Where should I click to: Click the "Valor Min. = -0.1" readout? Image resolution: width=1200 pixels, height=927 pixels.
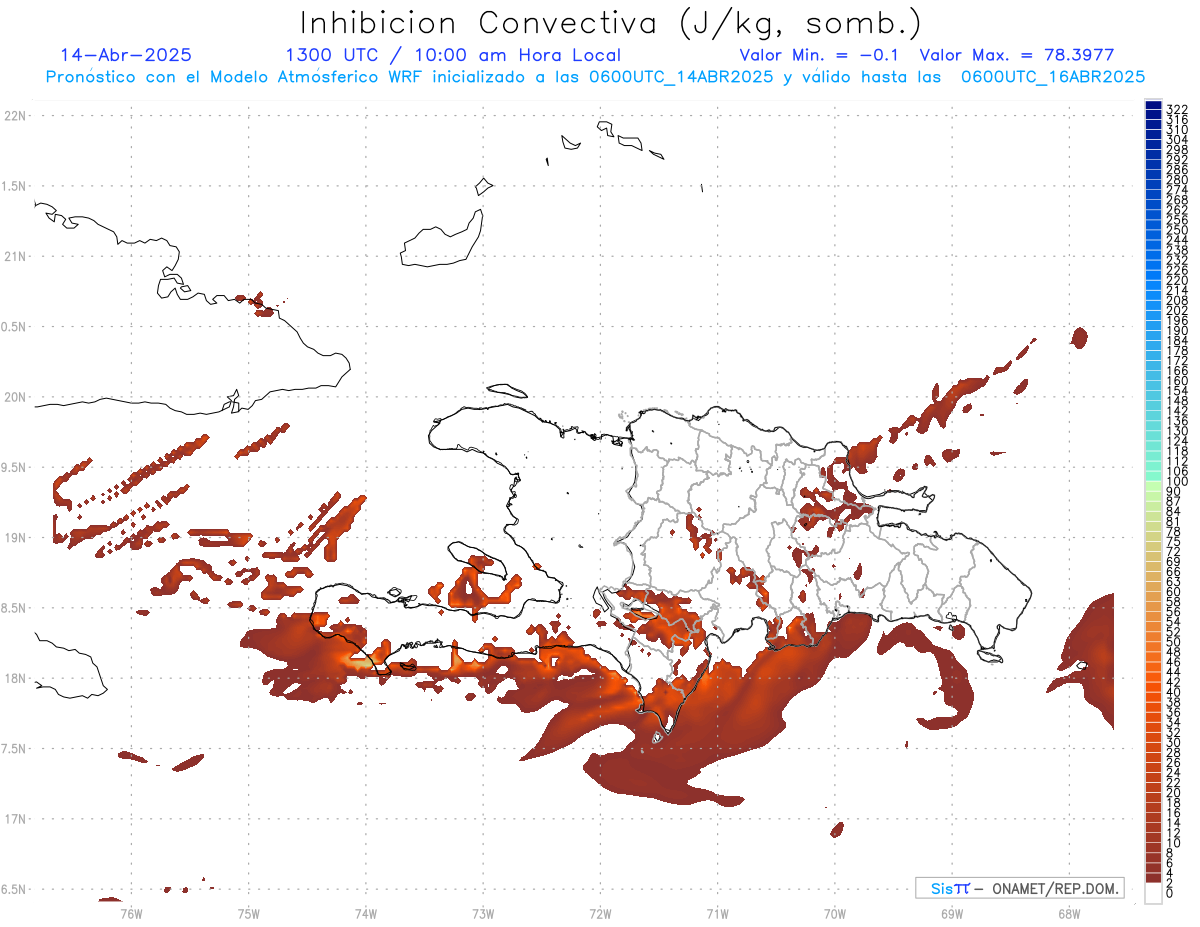(x=820, y=55)
